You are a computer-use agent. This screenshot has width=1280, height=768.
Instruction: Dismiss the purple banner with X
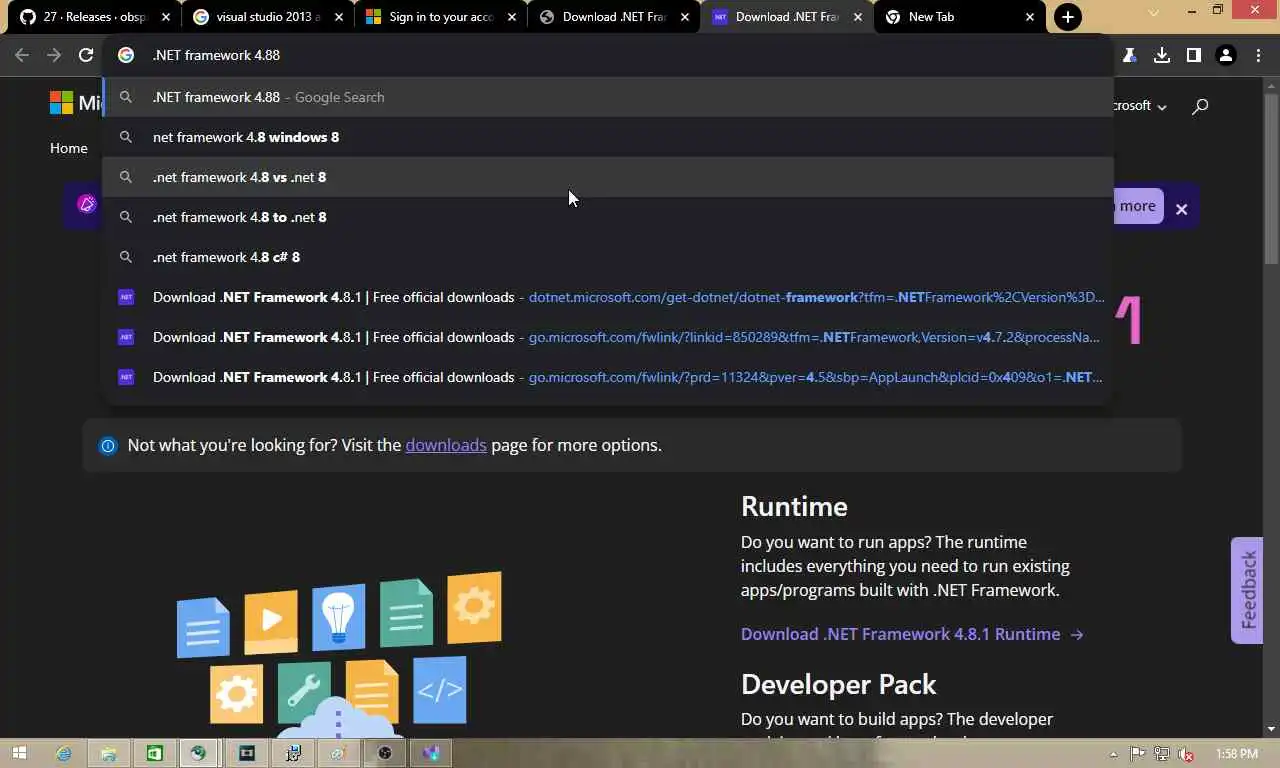point(1182,209)
